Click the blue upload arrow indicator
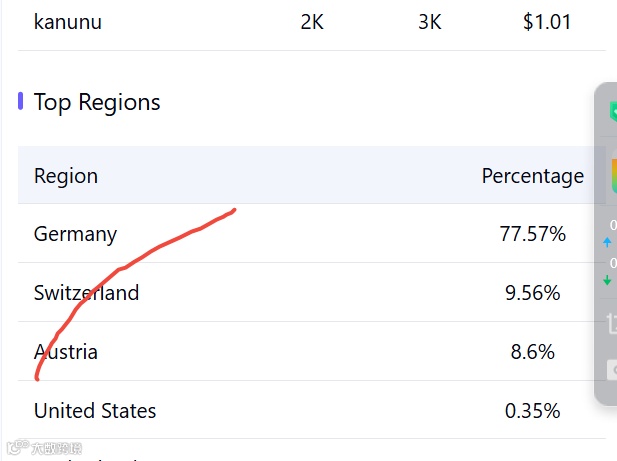Viewport: 617px width, 461px height. click(x=607, y=242)
